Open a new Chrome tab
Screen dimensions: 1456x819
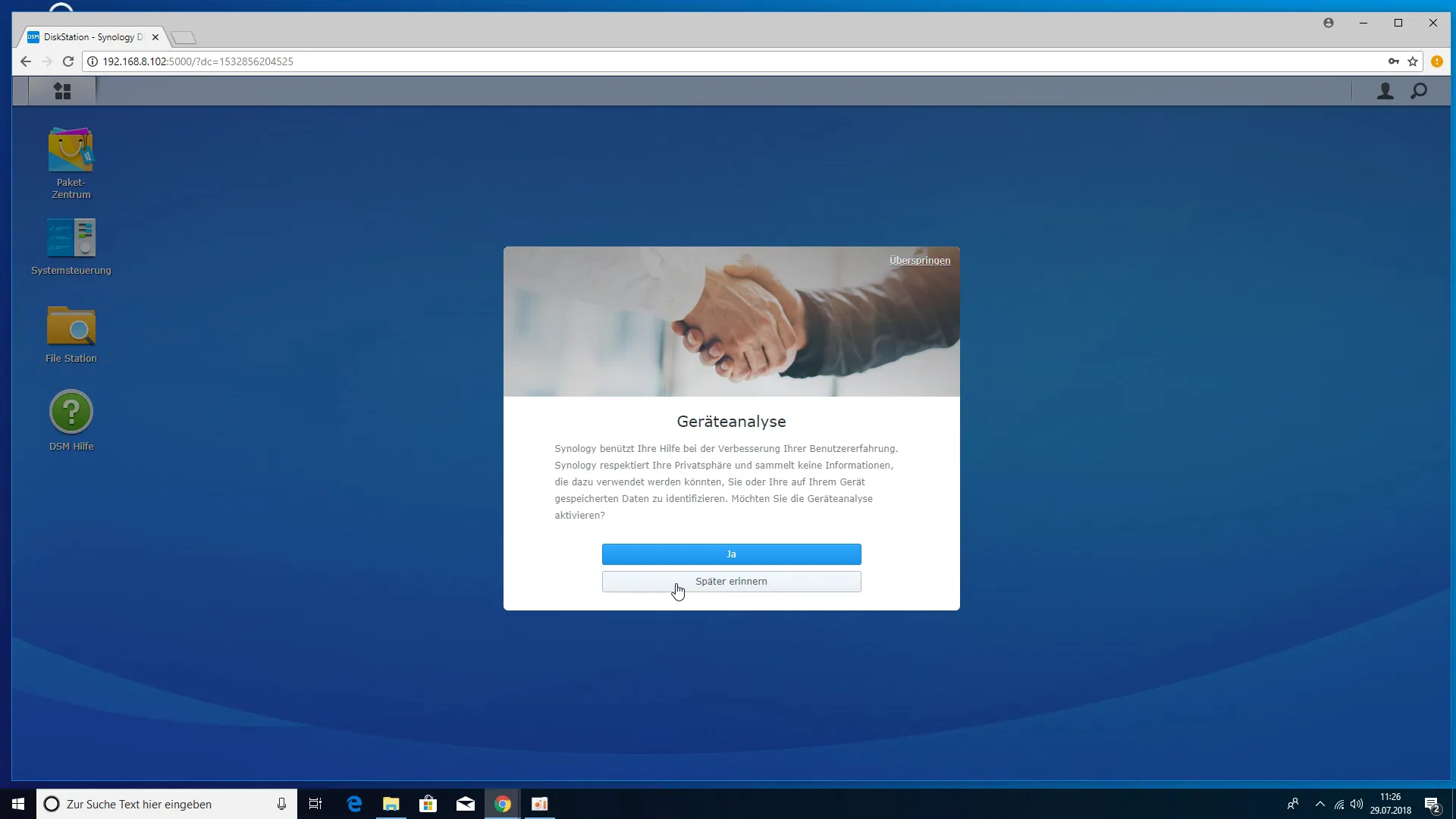click(184, 37)
